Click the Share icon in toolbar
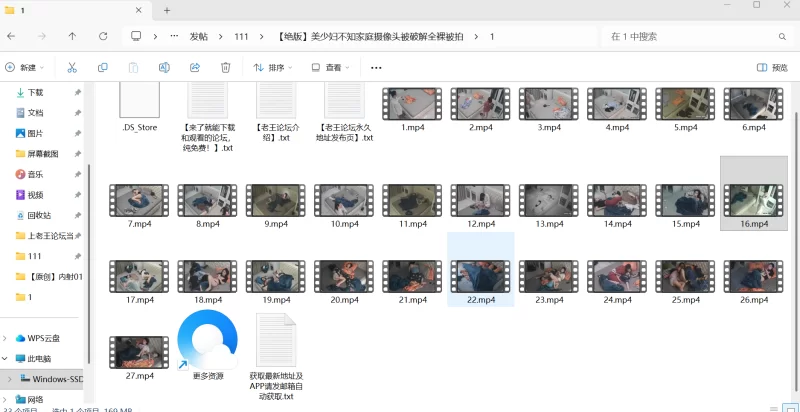 click(195, 68)
